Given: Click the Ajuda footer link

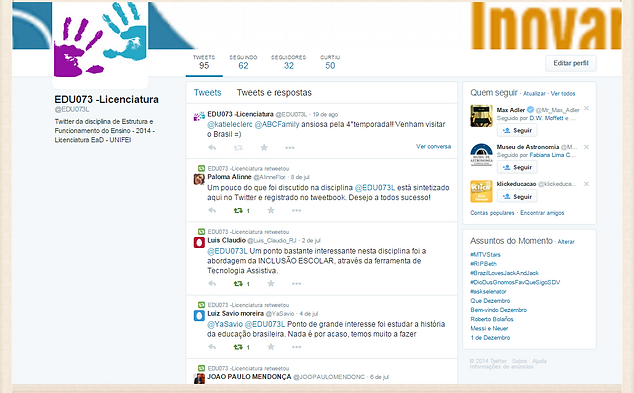Looking at the screenshot, I should 539,361.
